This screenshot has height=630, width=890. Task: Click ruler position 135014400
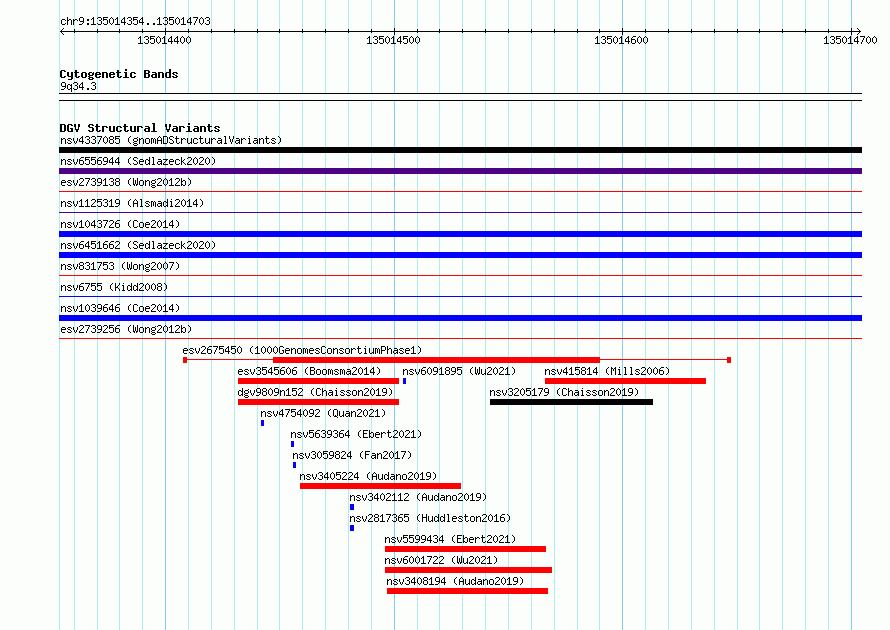point(165,40)
